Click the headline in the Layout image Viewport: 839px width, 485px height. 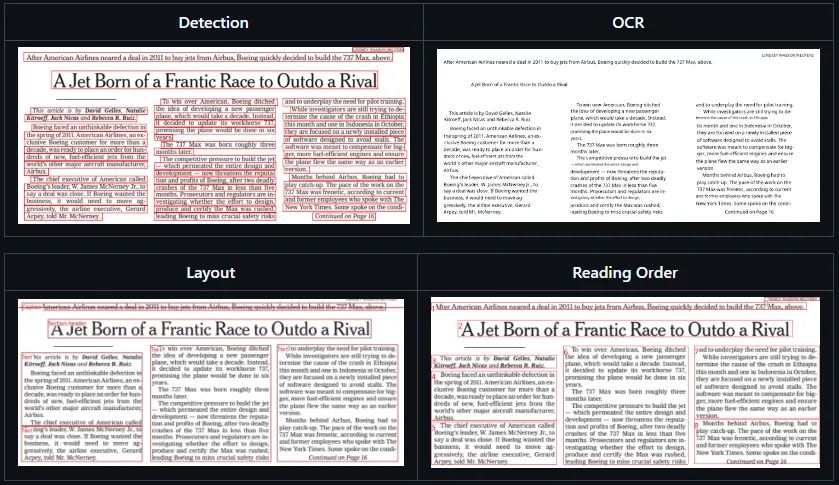[x=210, y=329]
